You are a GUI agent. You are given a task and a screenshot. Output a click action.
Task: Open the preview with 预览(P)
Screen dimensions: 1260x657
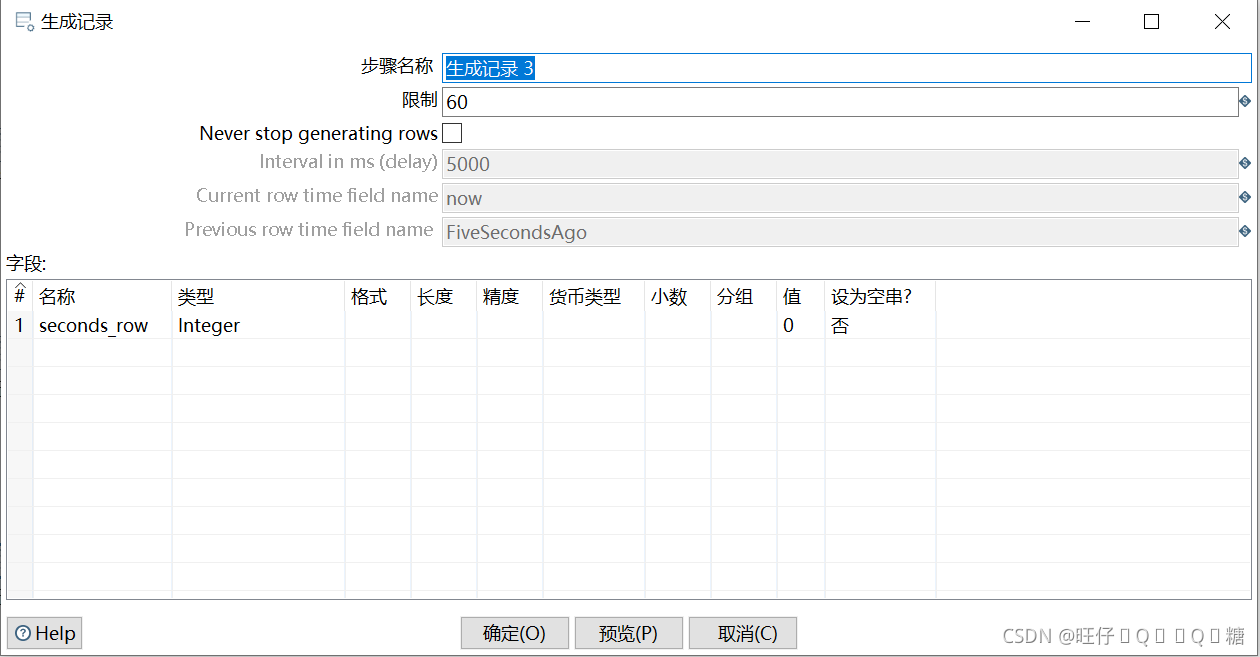[629, 633]
